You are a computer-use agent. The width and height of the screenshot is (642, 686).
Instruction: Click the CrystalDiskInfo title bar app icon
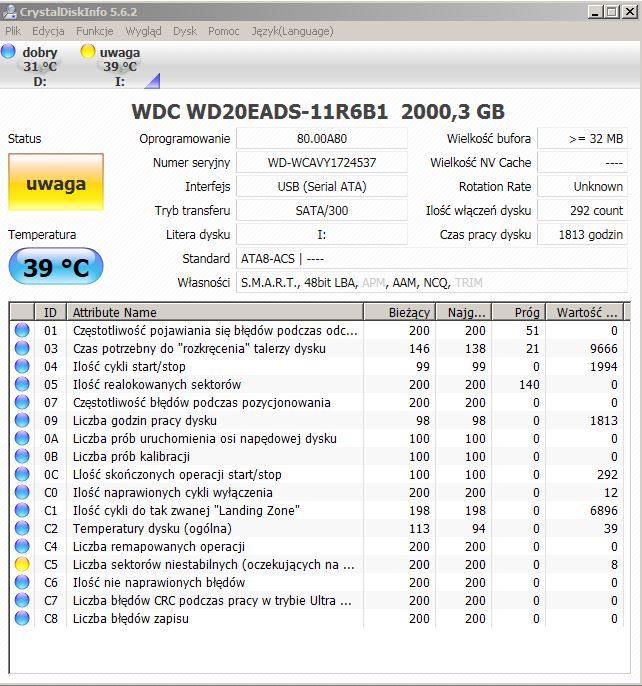(10, 11)
